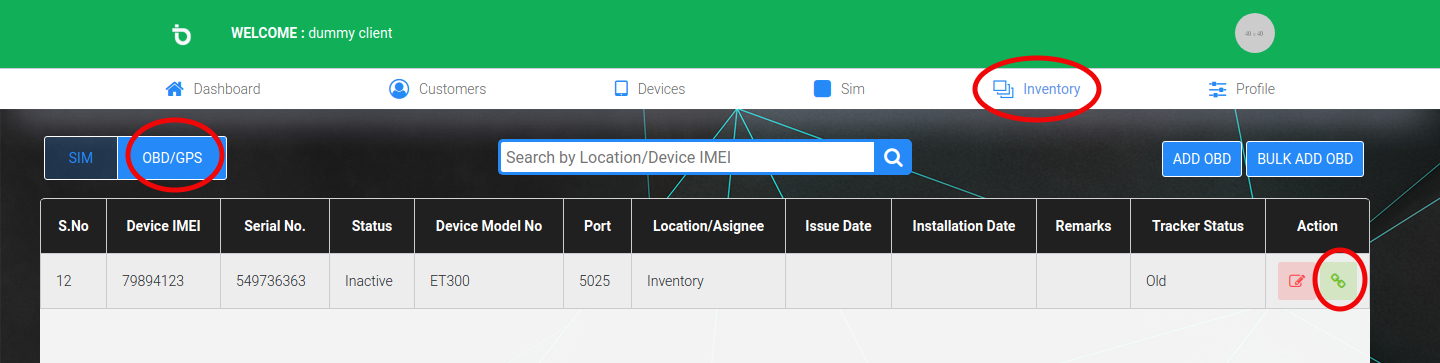
Task: Click the Tracker Status column header
Action: pos(1198,226)
